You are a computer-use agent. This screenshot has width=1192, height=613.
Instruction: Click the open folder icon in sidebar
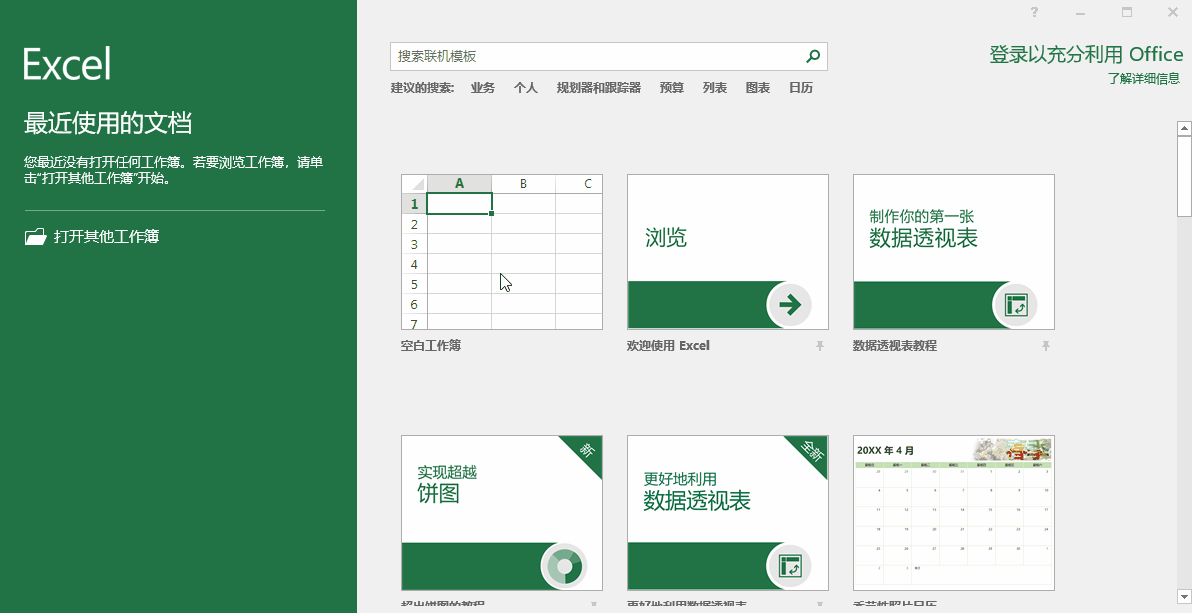click(35, 237)
